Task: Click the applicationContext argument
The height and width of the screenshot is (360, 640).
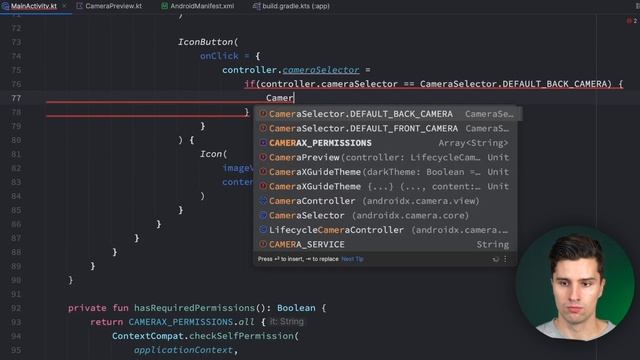Action: pos(183,350)
